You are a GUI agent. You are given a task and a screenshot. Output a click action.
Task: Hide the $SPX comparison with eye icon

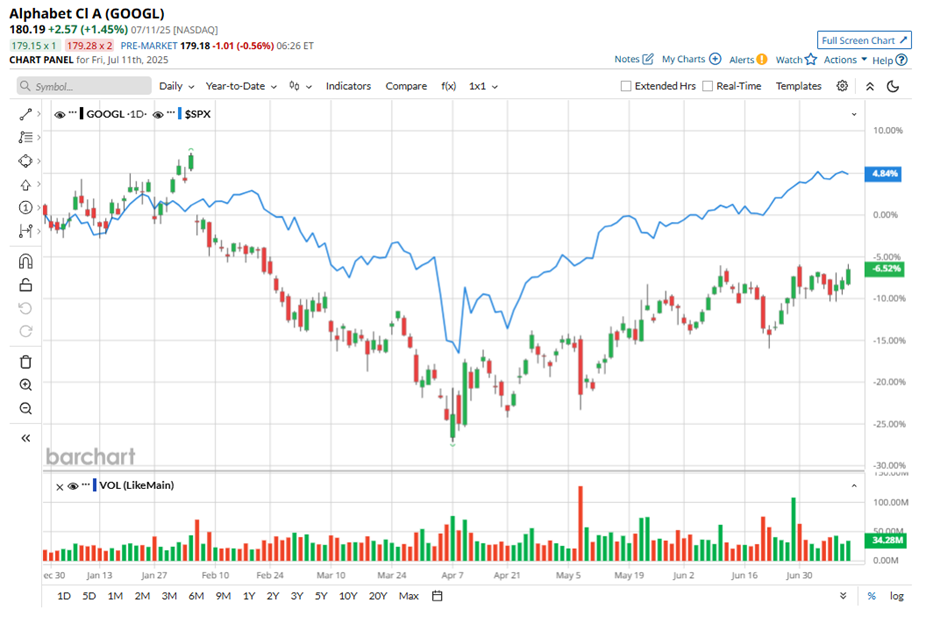pos(158,115)
